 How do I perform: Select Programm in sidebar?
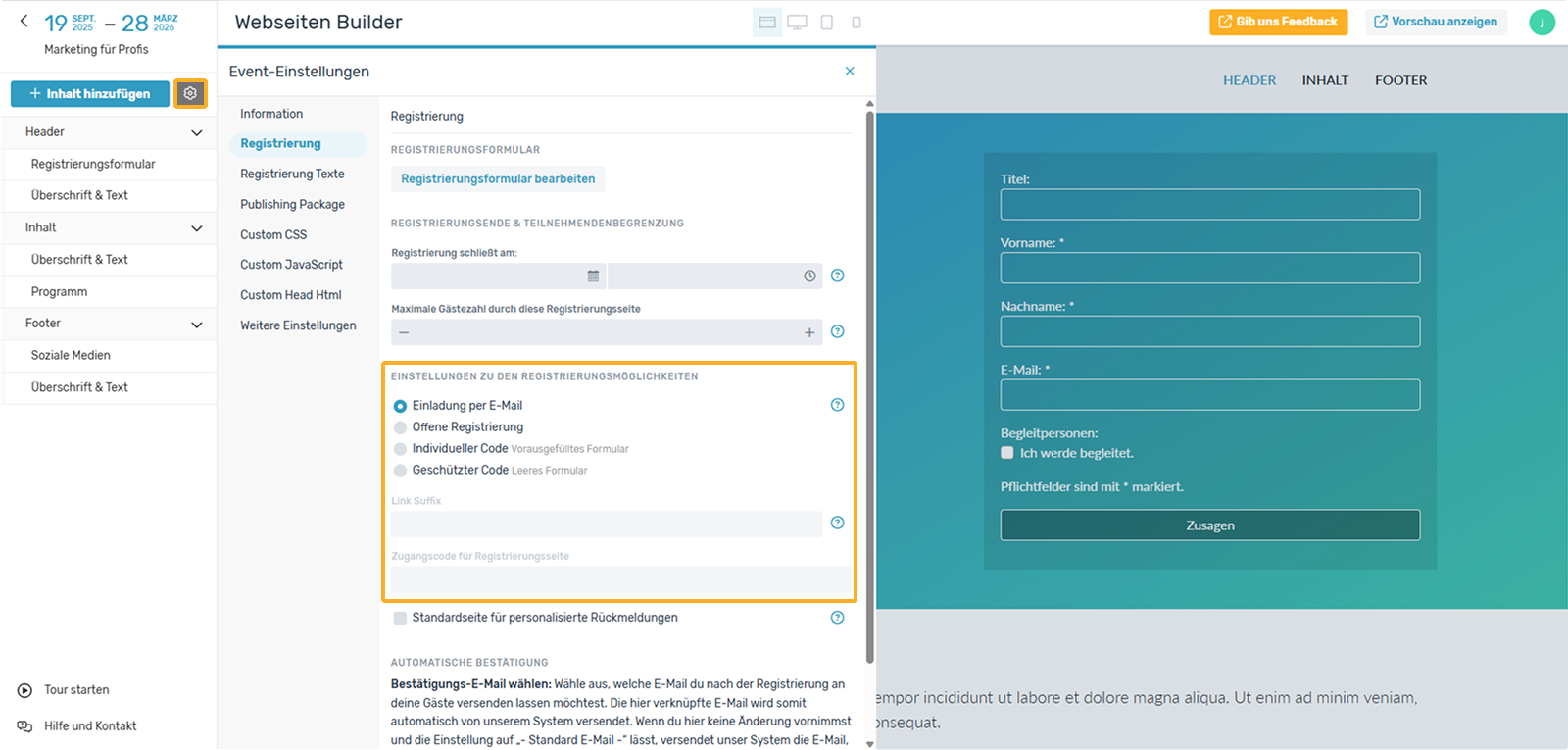[110, 292]
